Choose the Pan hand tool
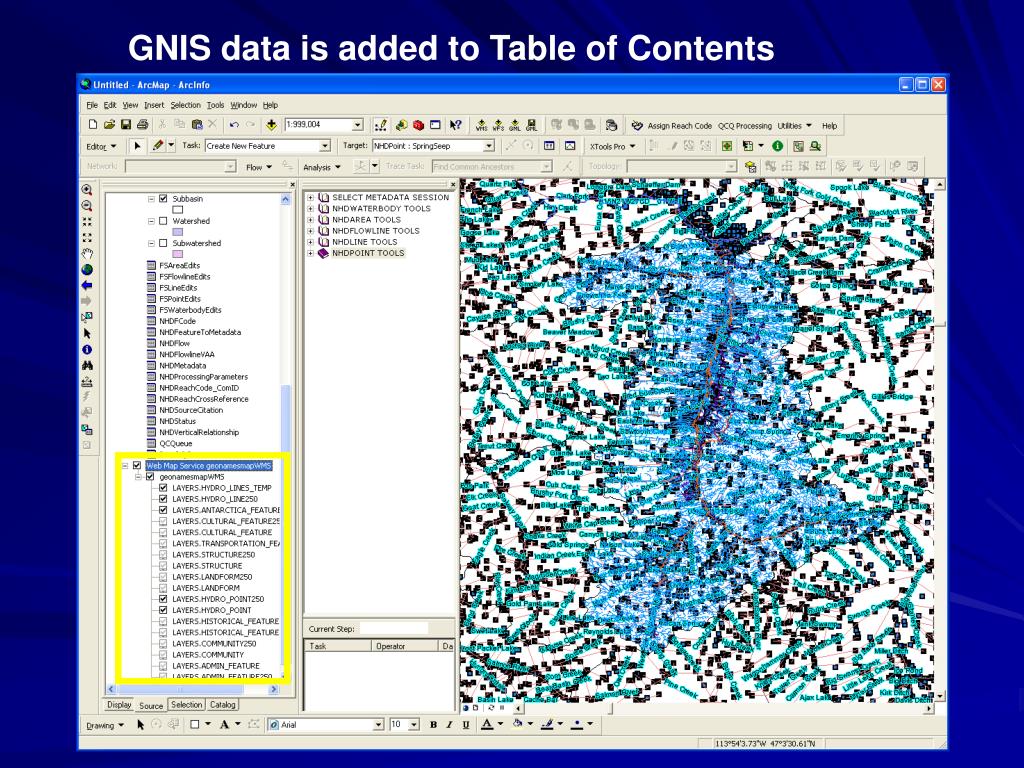 (x=87, y=253)
